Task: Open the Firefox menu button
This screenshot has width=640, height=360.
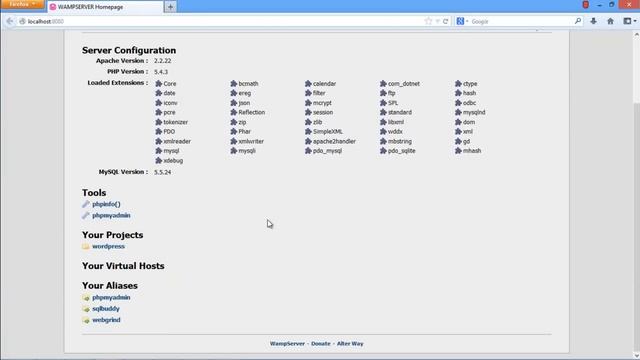Action: [22, 4]
